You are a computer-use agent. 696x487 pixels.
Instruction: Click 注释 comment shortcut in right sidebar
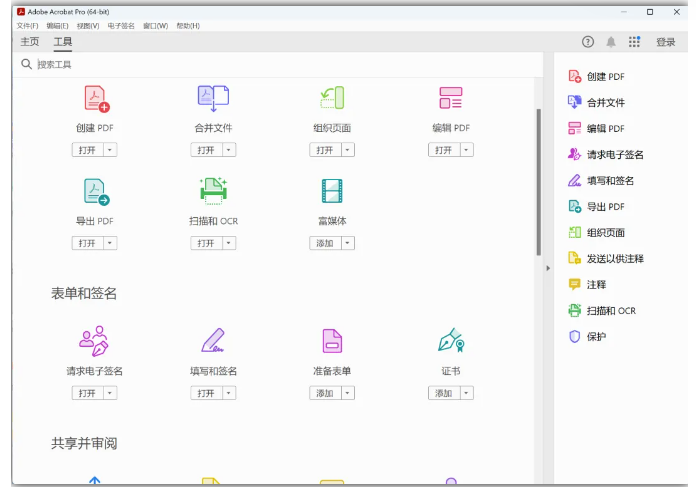(587, 285)
